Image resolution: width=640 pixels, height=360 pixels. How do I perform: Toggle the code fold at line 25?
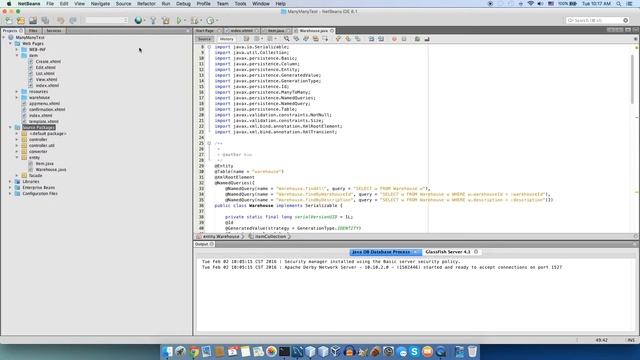(x=209, y=143)
